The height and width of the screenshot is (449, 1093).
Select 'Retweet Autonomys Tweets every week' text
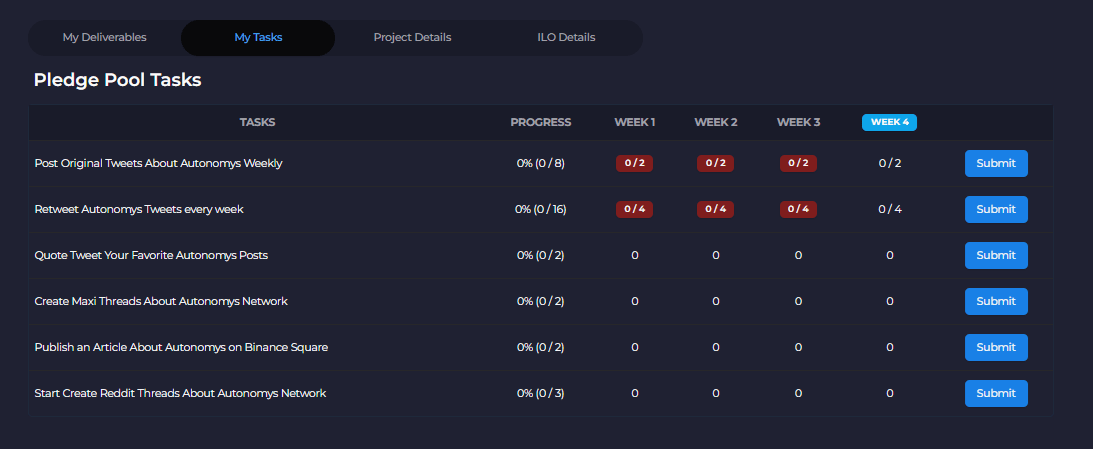click(x=139, y=209)
